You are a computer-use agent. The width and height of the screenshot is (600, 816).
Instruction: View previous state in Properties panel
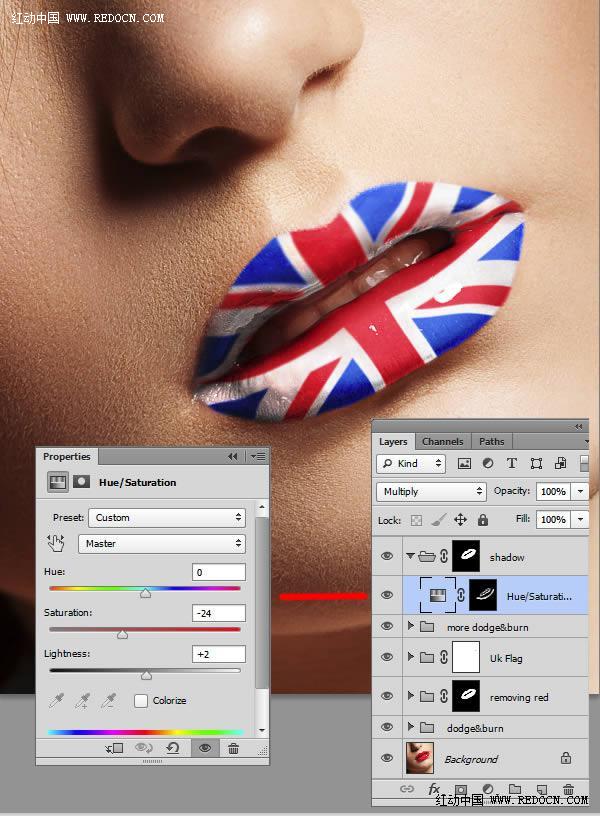tap(144, 748)
